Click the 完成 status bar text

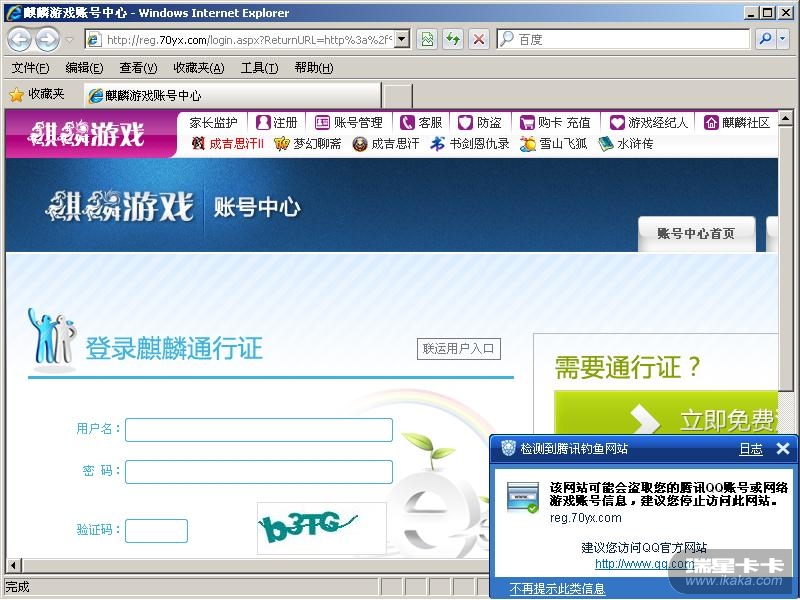click(17, 587)
